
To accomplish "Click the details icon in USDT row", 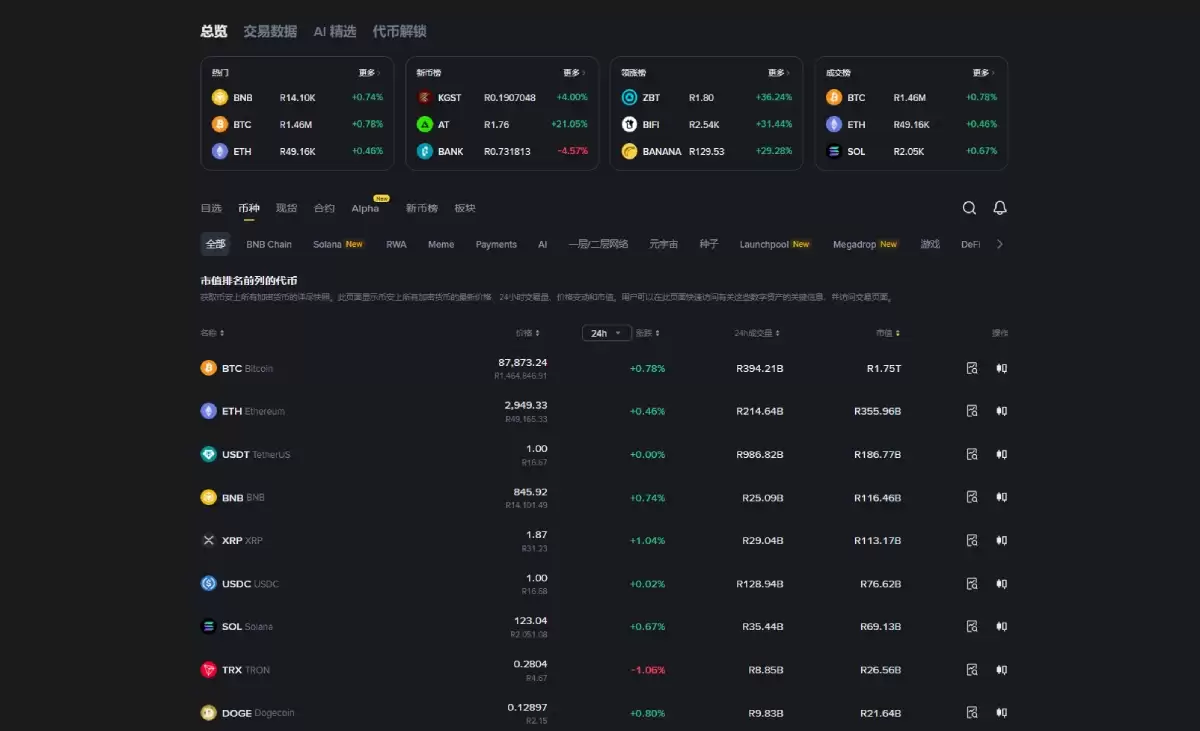I will pyautogui.click(x=971, y=454).
